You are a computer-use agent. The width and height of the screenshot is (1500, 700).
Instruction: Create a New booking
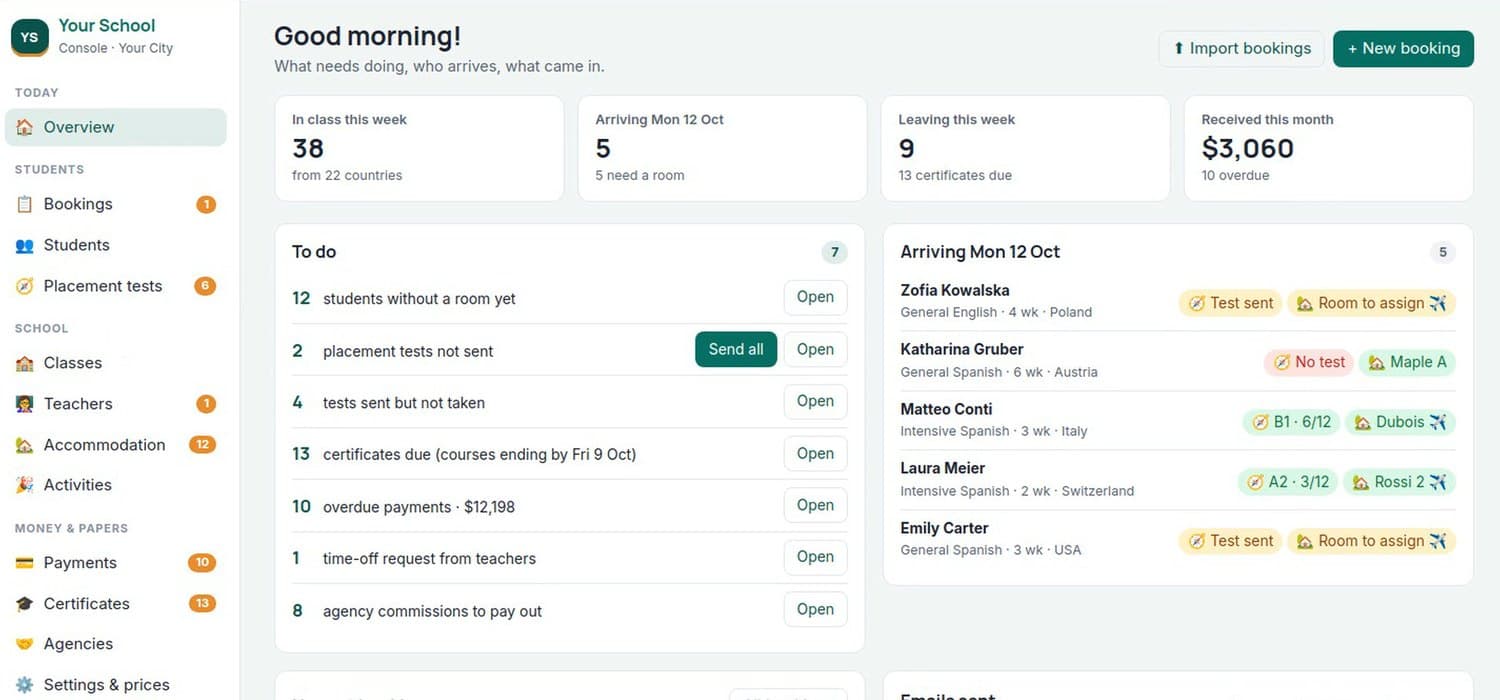(x=1403, y=49)
